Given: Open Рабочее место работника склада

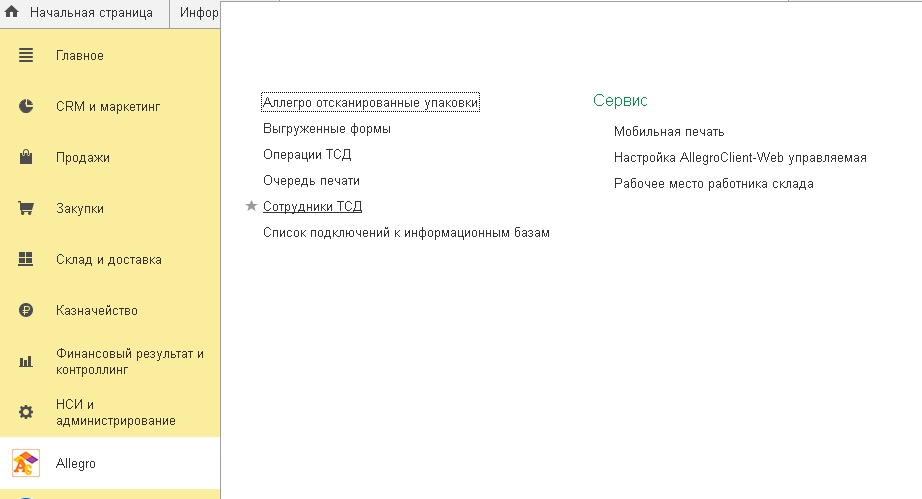Looking at the screenshot, I should [714, 183].
